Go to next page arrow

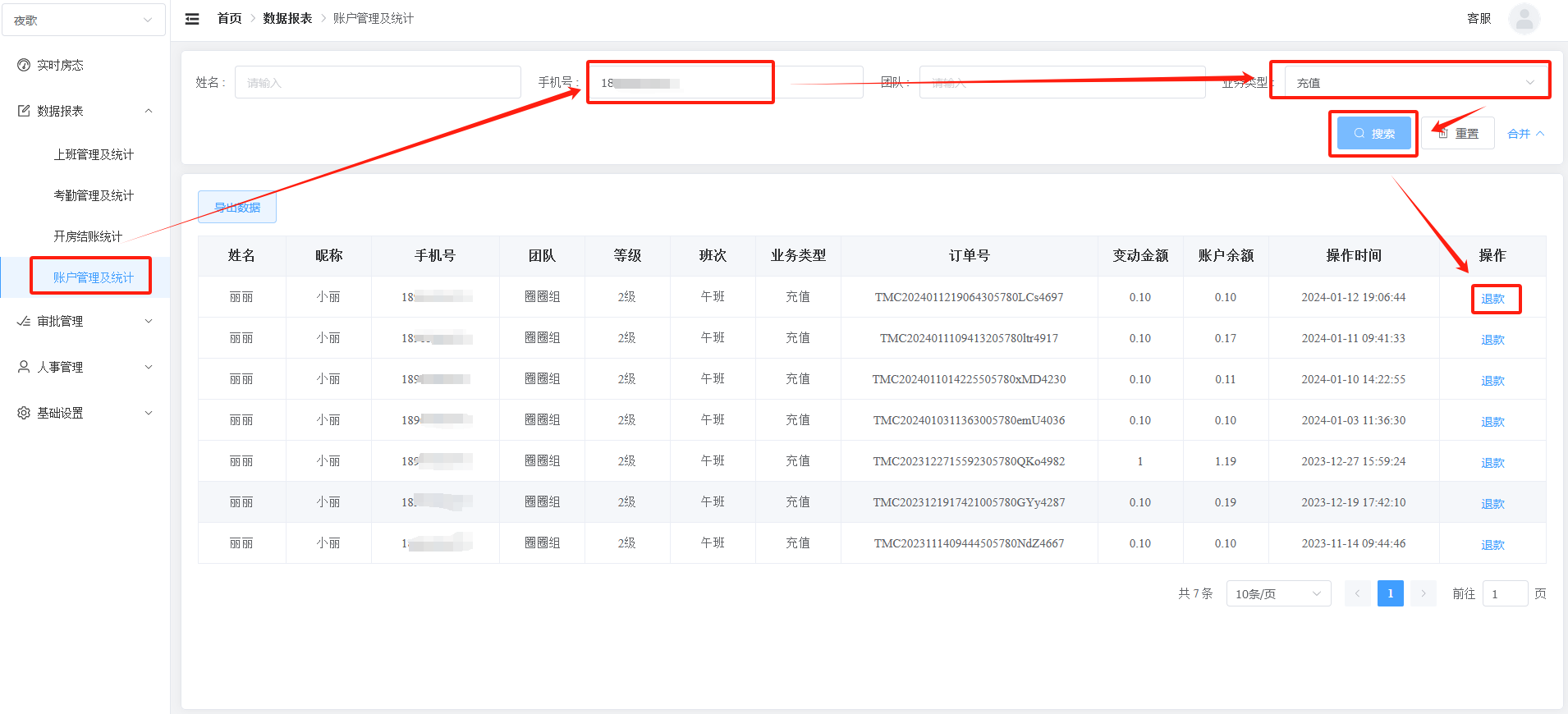[1424, 593]
